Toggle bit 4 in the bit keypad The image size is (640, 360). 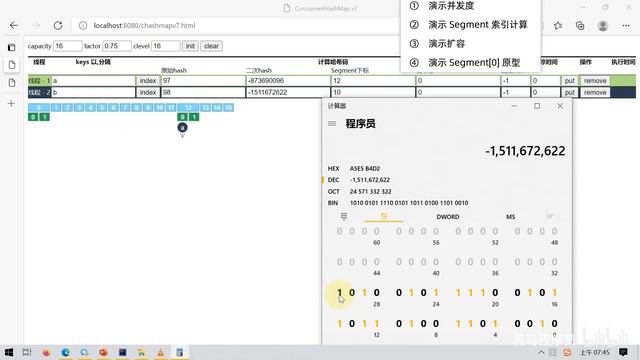pyautogui.click(x=495, y=324)
